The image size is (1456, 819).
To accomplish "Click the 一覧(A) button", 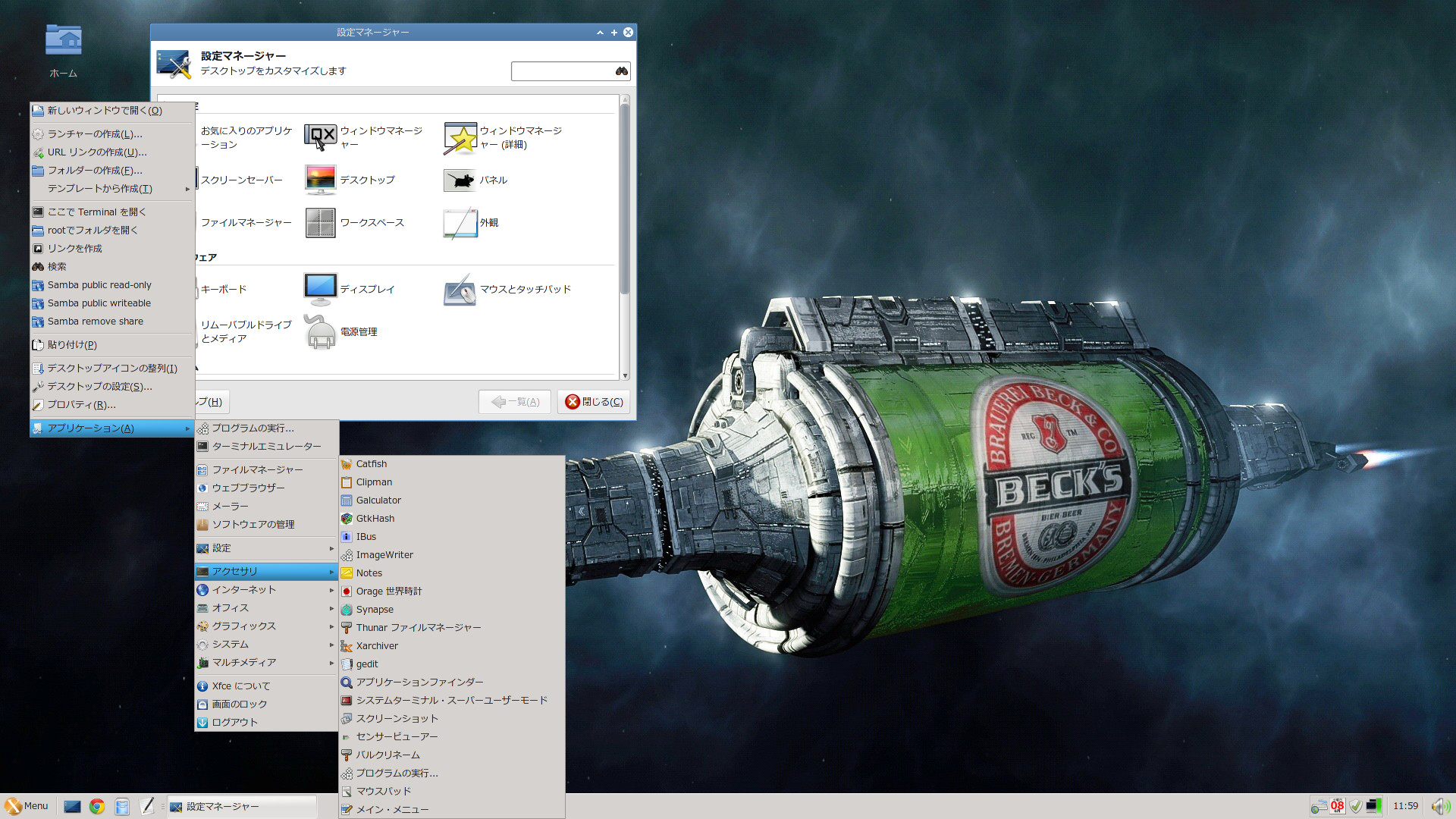I will point(515,402).
